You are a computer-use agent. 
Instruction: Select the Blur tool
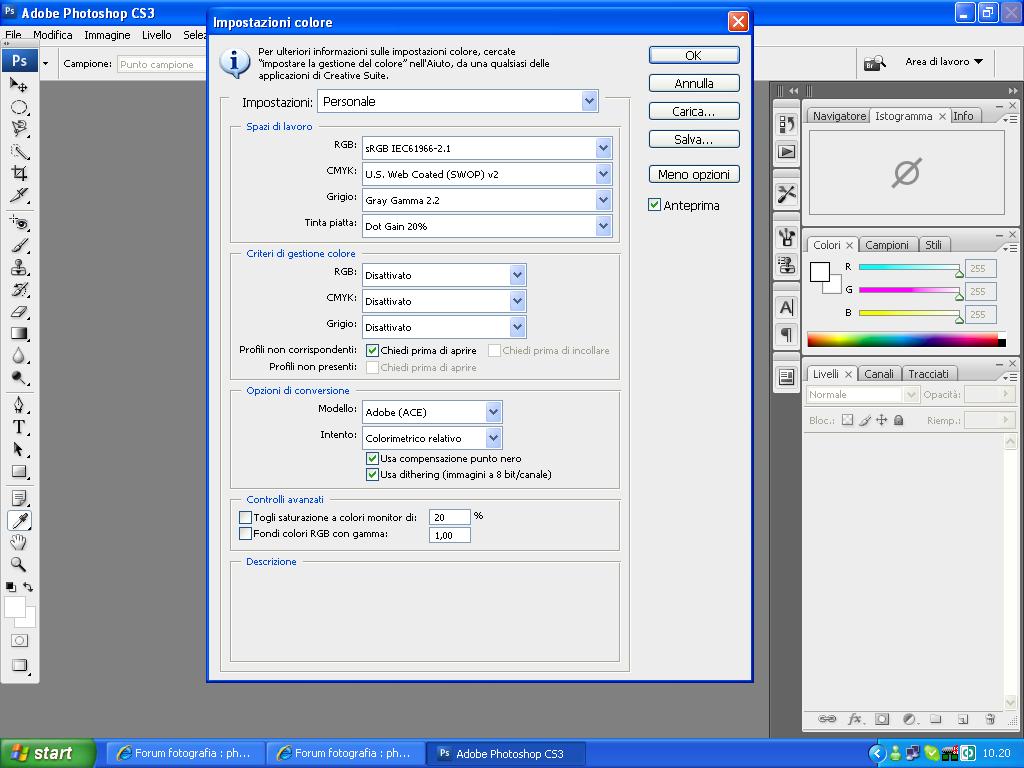(x=19, y=356)
